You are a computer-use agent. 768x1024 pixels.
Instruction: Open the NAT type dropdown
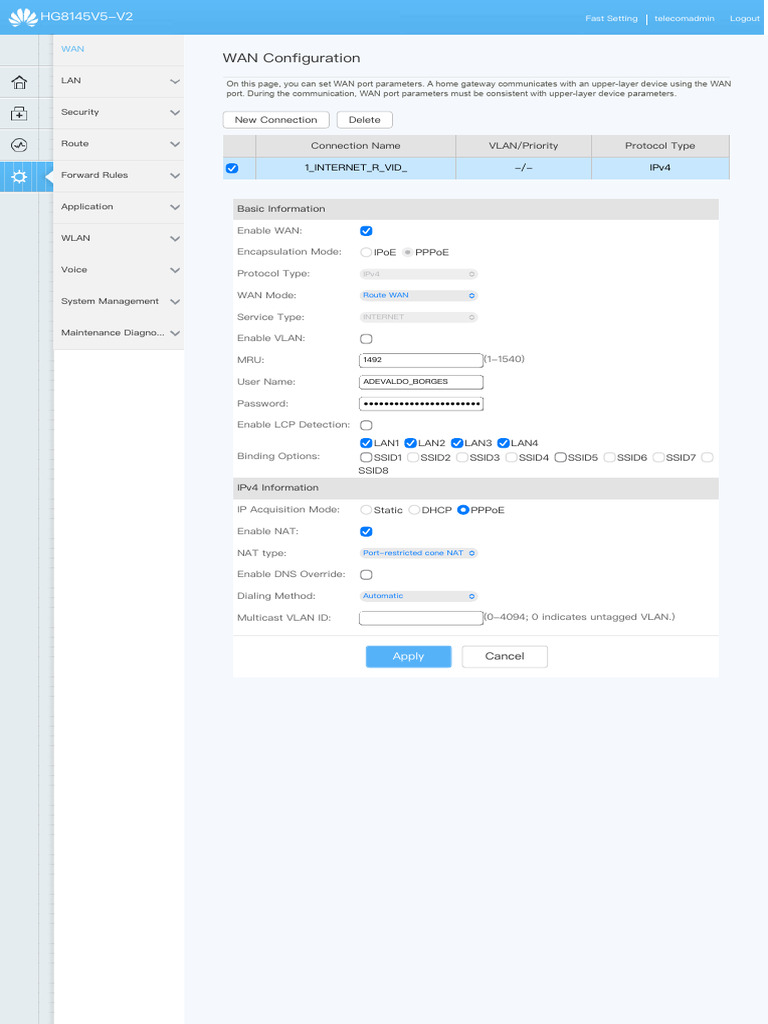tap(419, 553)
